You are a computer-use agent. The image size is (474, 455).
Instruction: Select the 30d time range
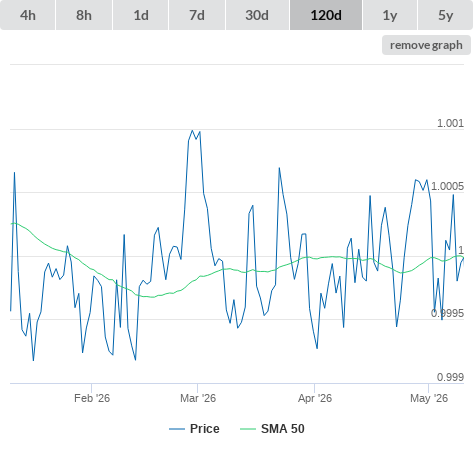tap(257, 15)
